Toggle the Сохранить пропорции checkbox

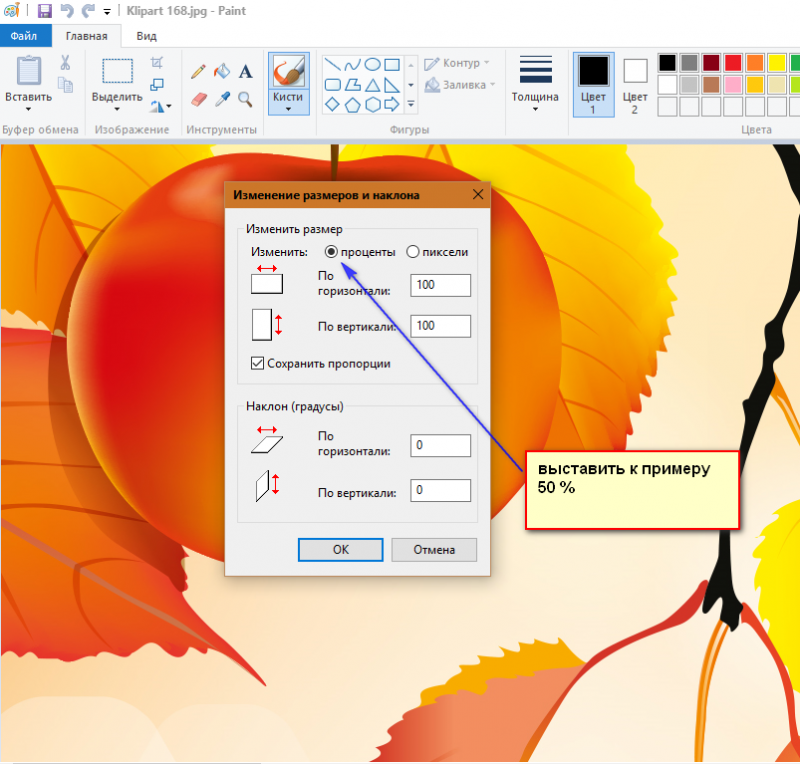tap(258, 363)
